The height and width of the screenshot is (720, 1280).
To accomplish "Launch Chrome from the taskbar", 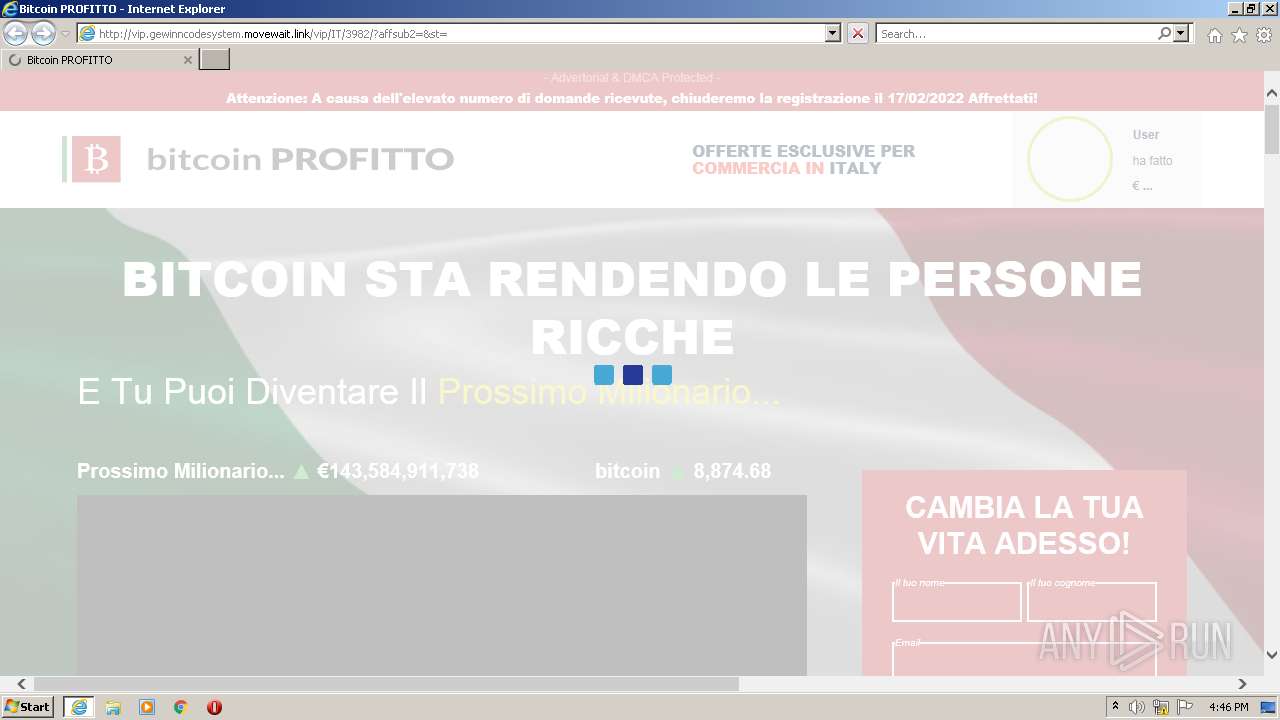I will coord(181,707).
